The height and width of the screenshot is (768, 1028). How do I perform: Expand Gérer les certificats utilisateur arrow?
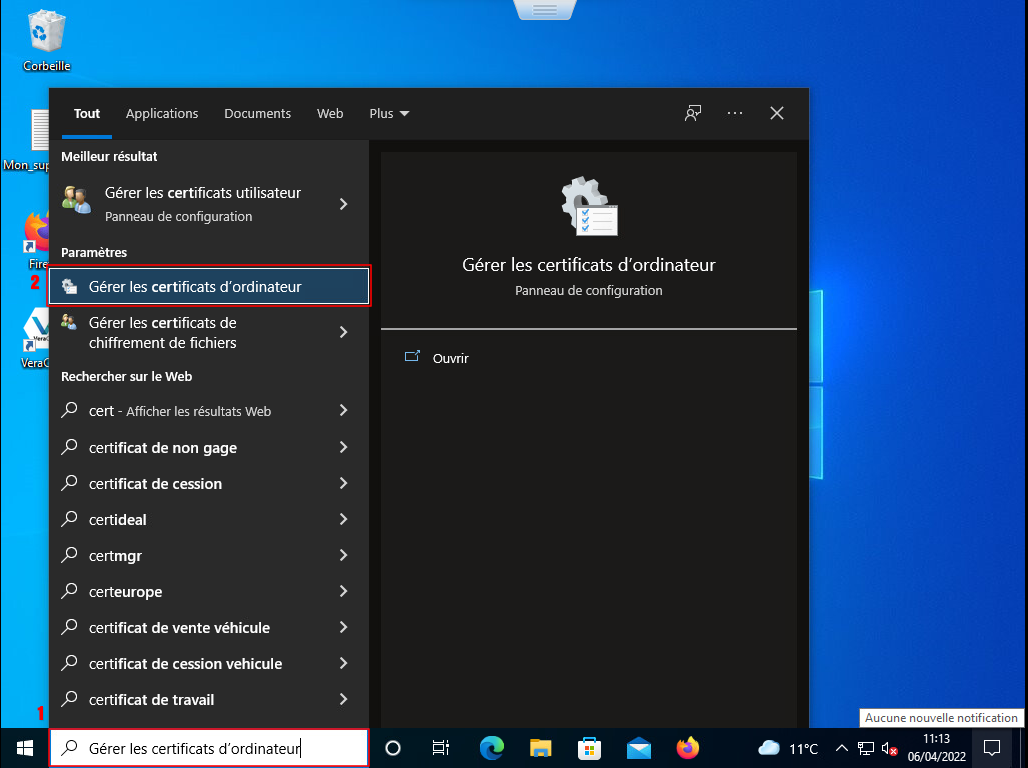pos(343,204)
